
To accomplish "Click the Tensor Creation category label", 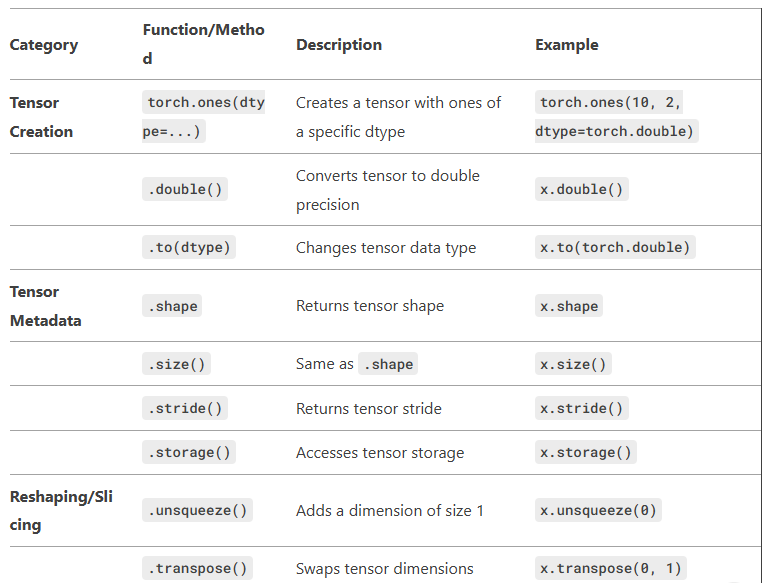I will click(x=41, y=117).
